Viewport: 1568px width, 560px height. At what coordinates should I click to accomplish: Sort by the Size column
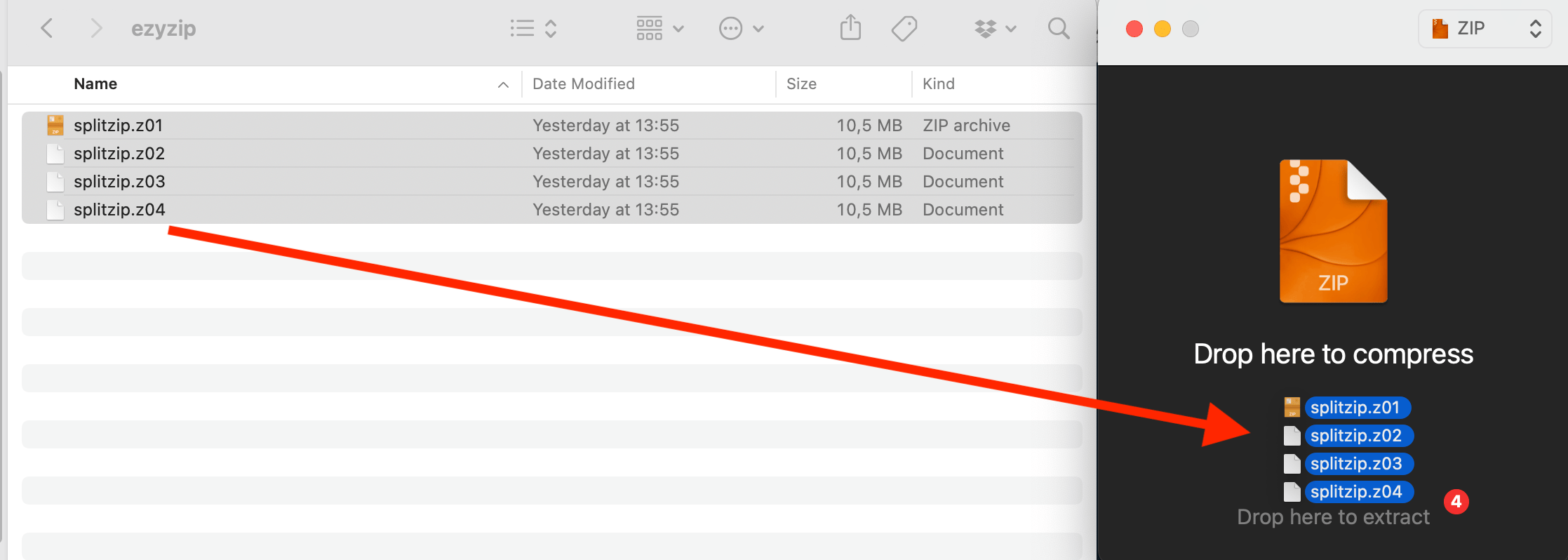tap(801, 84)
